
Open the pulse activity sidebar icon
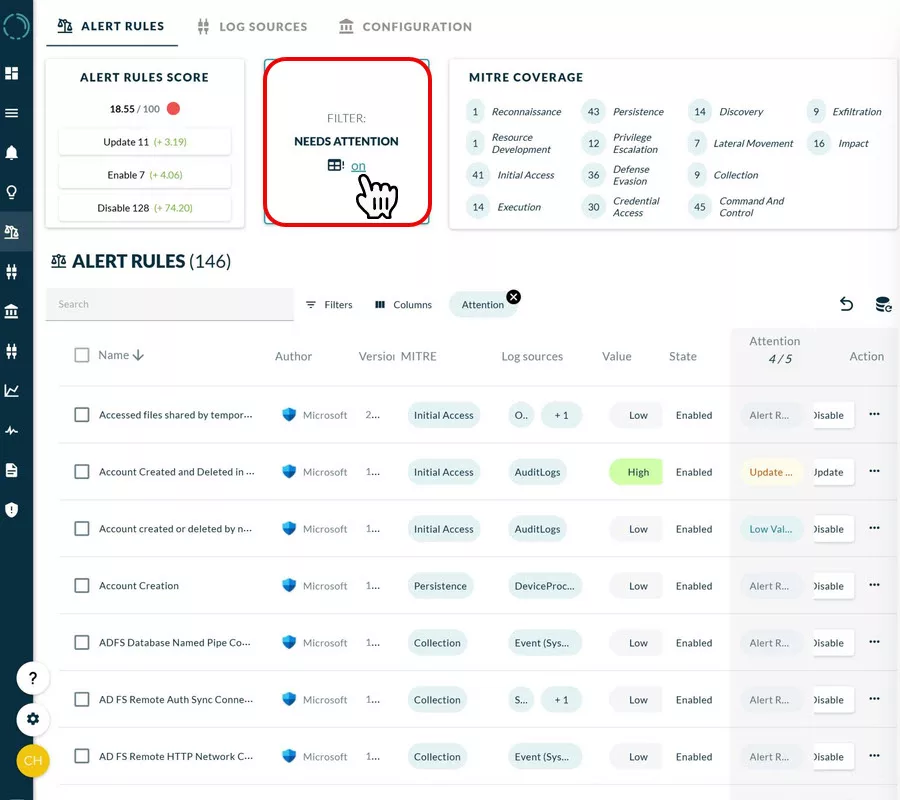pos(11,430)
